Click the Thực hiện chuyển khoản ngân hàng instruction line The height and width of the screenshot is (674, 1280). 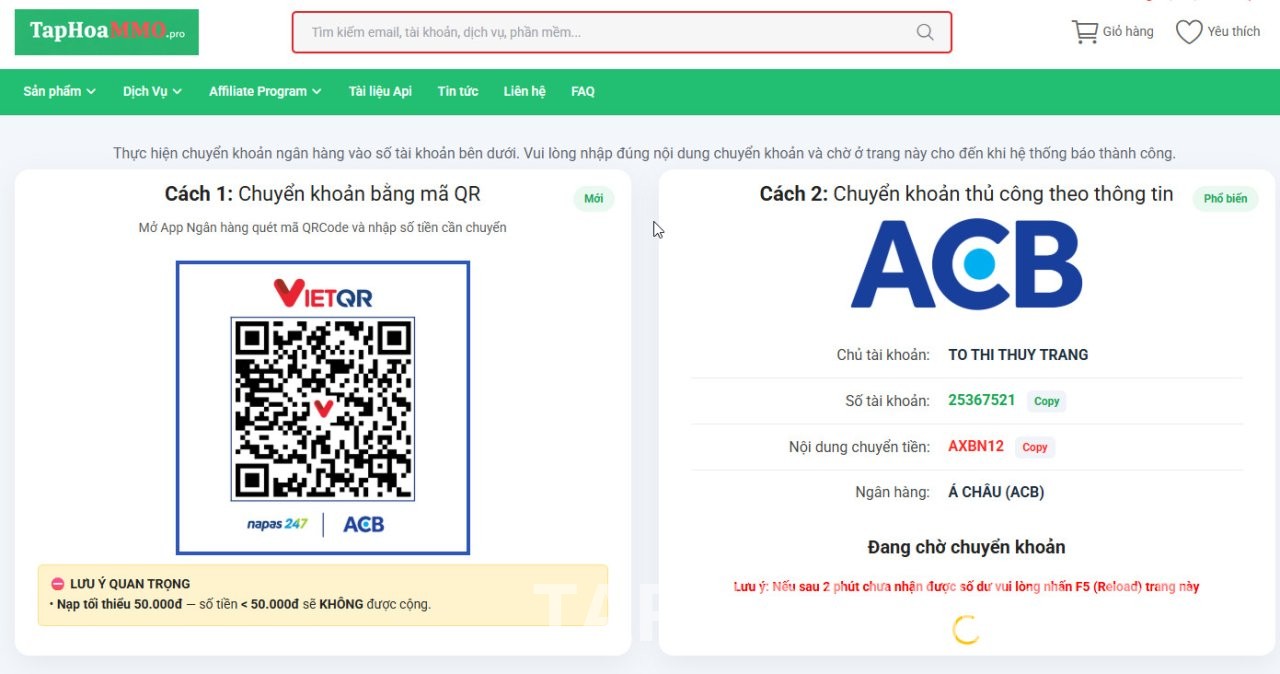tap(644, 153)
